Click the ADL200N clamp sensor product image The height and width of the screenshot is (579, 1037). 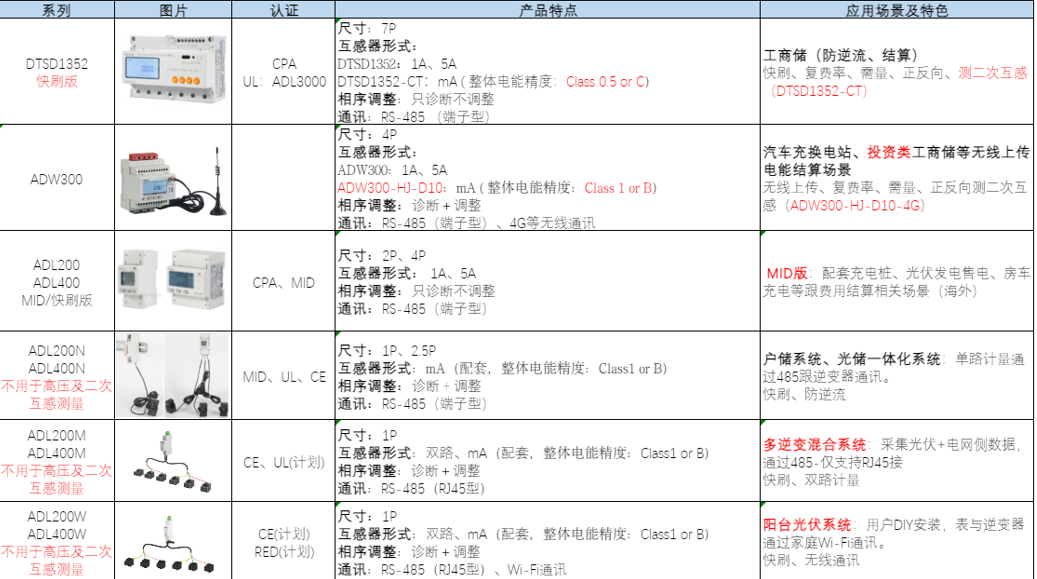tap(173, 375)
